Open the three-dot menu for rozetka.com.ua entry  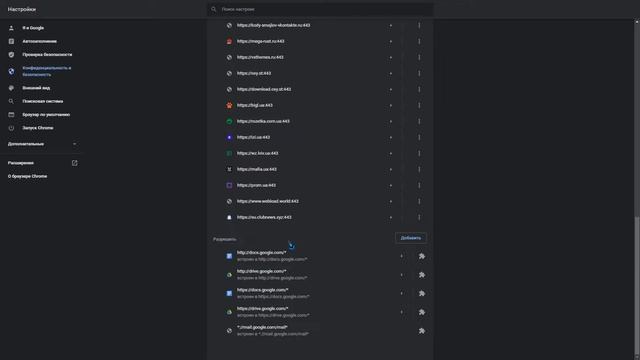pos(419,121)
